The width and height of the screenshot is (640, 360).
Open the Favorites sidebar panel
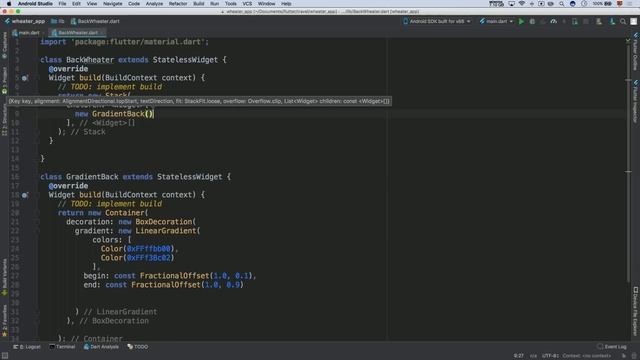click(4, 320)
